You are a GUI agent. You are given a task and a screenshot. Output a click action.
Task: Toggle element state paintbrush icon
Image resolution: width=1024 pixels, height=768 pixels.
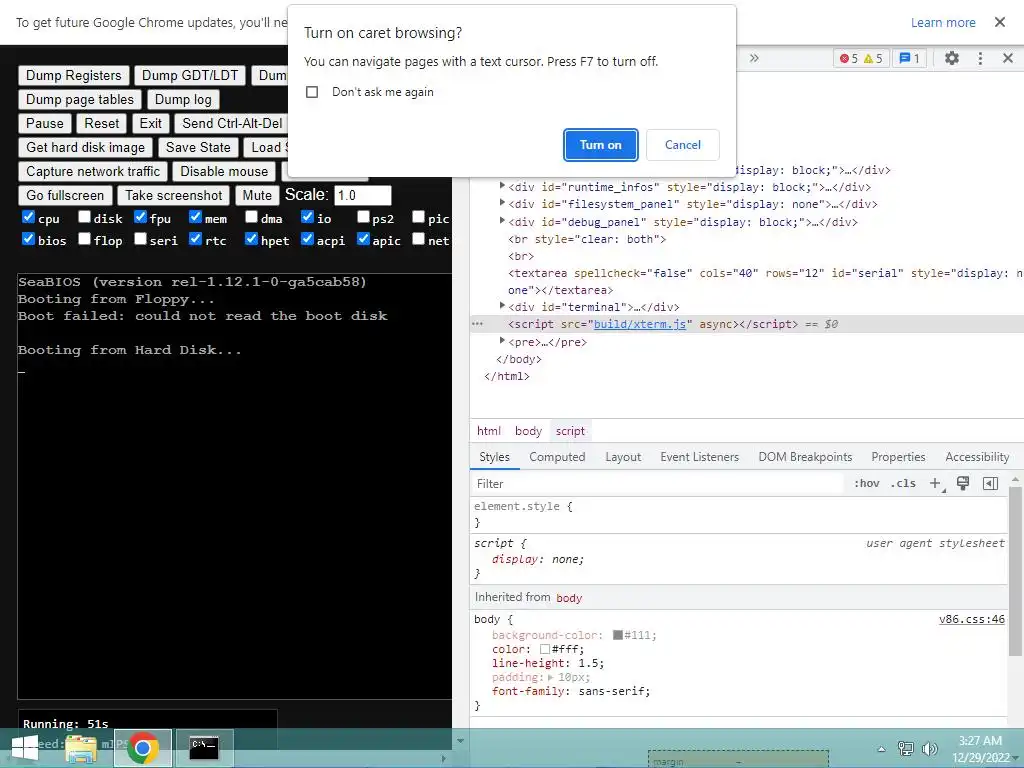coord(963,483)
